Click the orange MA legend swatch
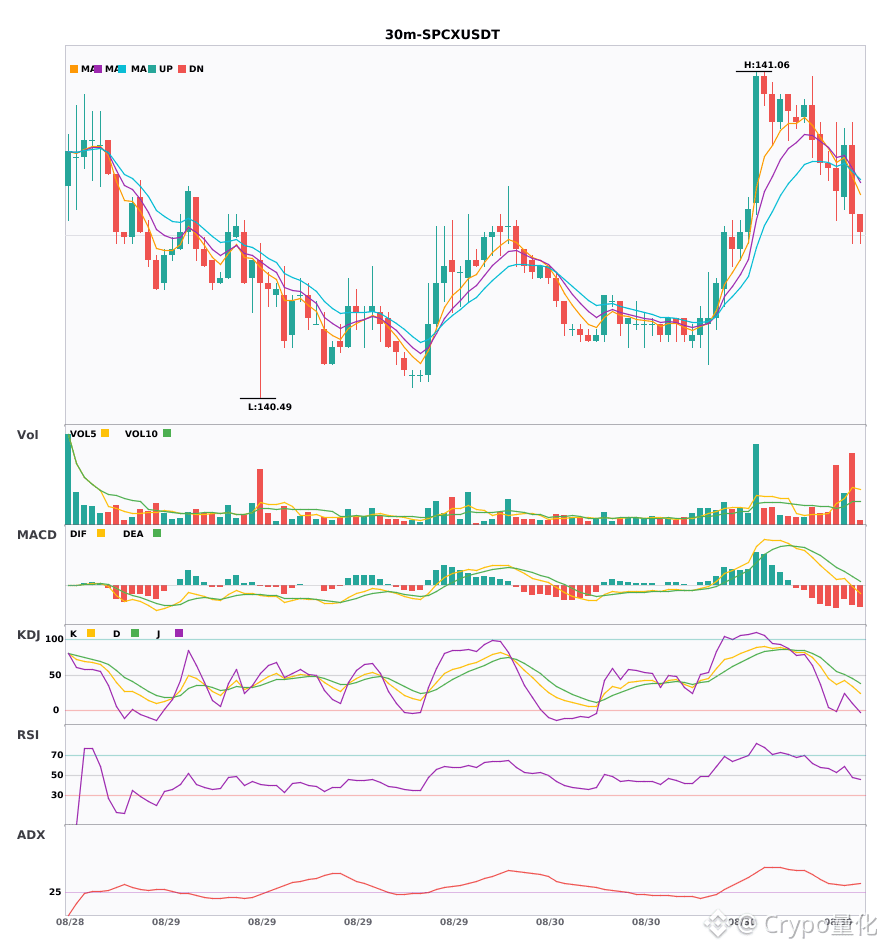 click(74, 69)
